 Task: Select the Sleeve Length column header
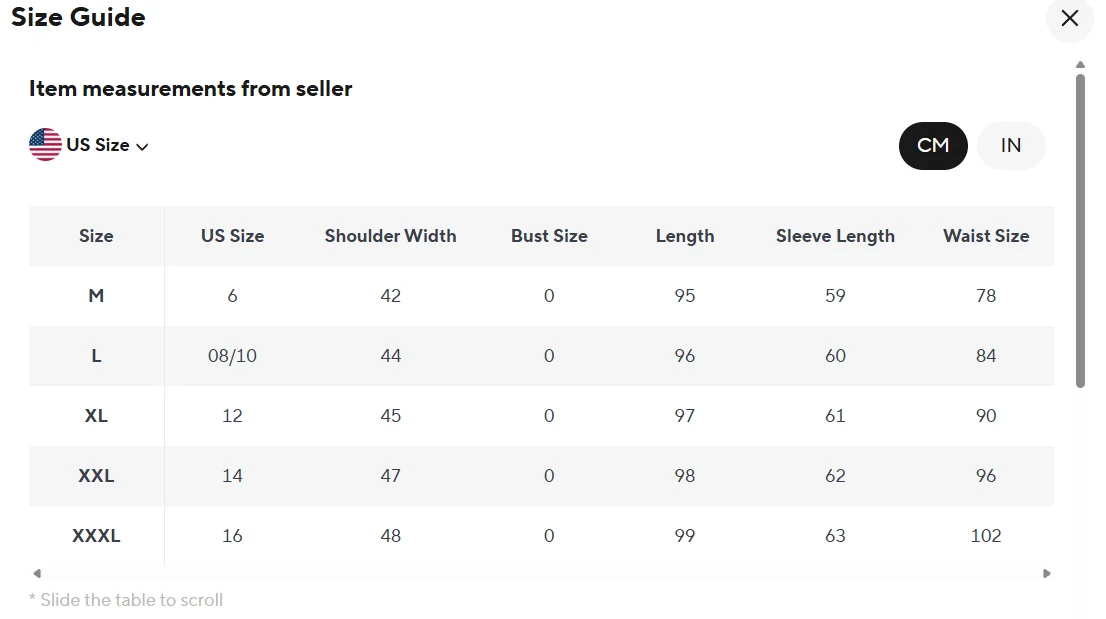click(835, 236)
